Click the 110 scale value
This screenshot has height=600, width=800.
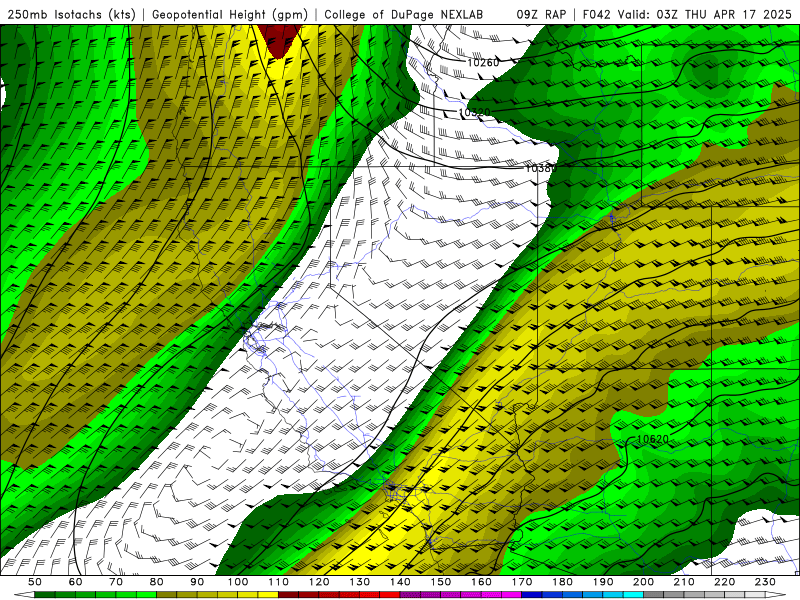coord(278,582)
